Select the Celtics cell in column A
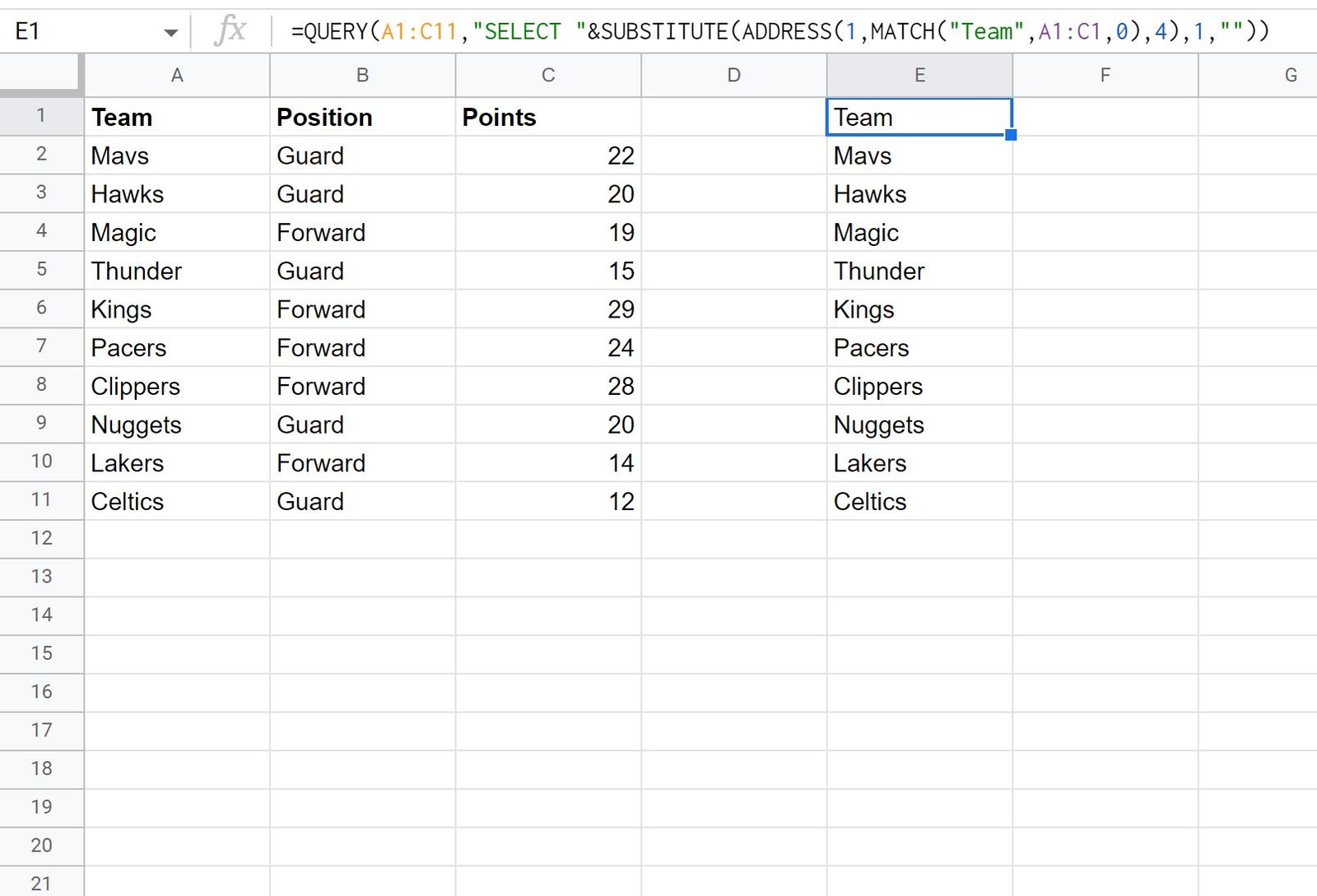 pos(177,501)
